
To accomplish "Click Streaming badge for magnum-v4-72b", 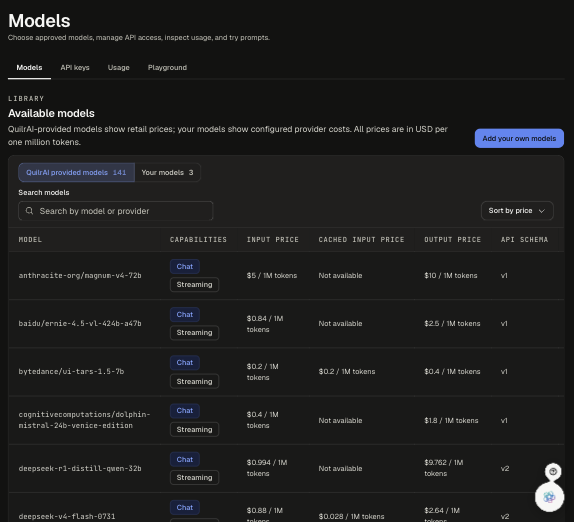I will point(194,284).
